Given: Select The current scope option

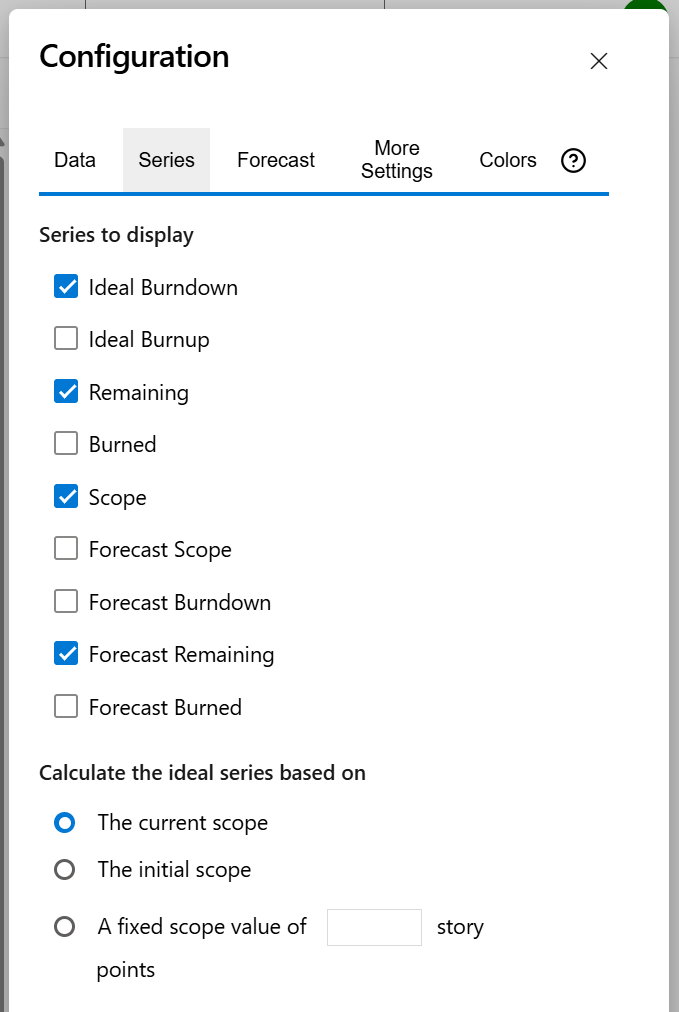Looking at the screenshot, I should [x=65, y=822].
